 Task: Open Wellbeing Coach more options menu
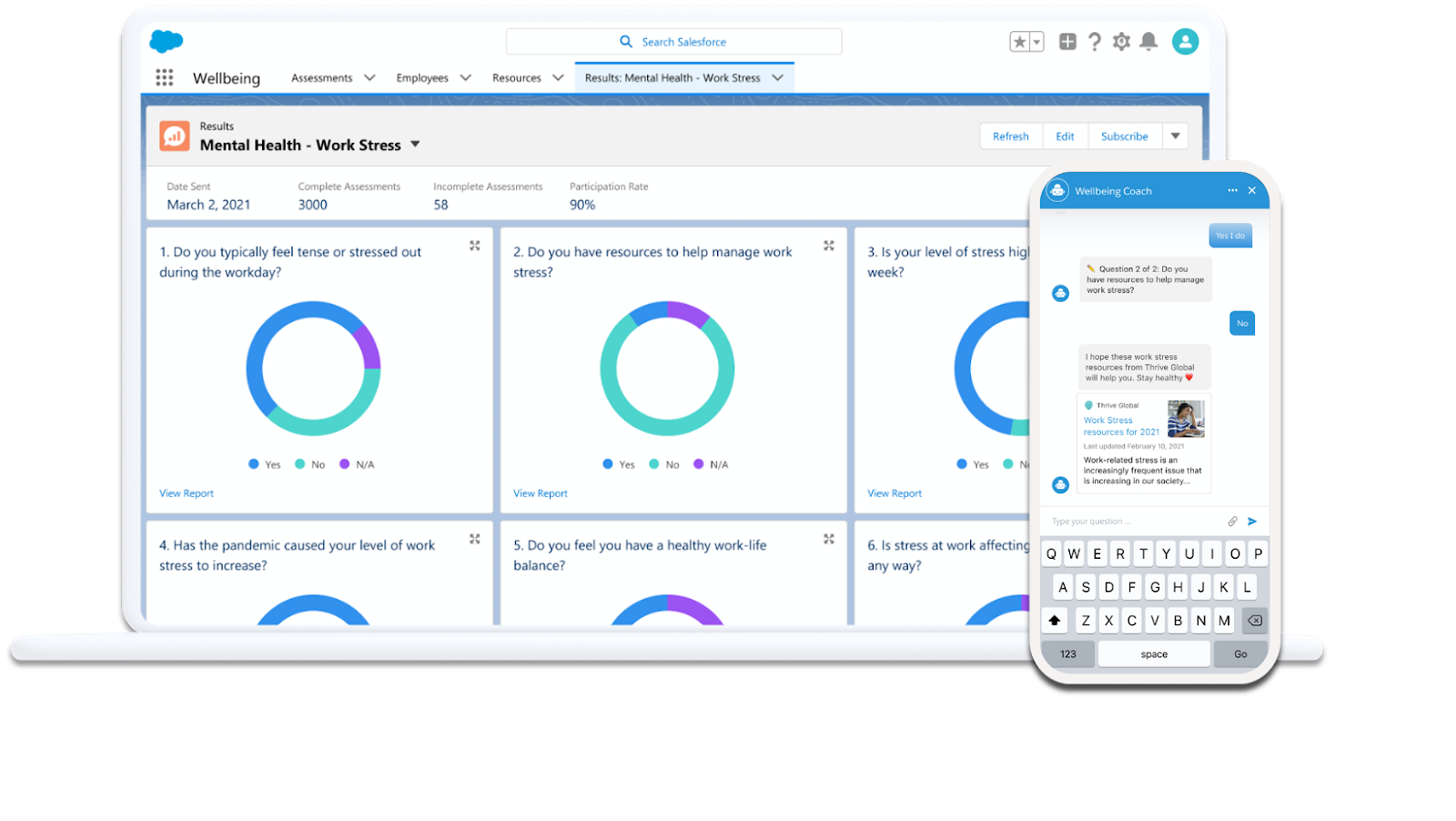(x=1232, y=190)
